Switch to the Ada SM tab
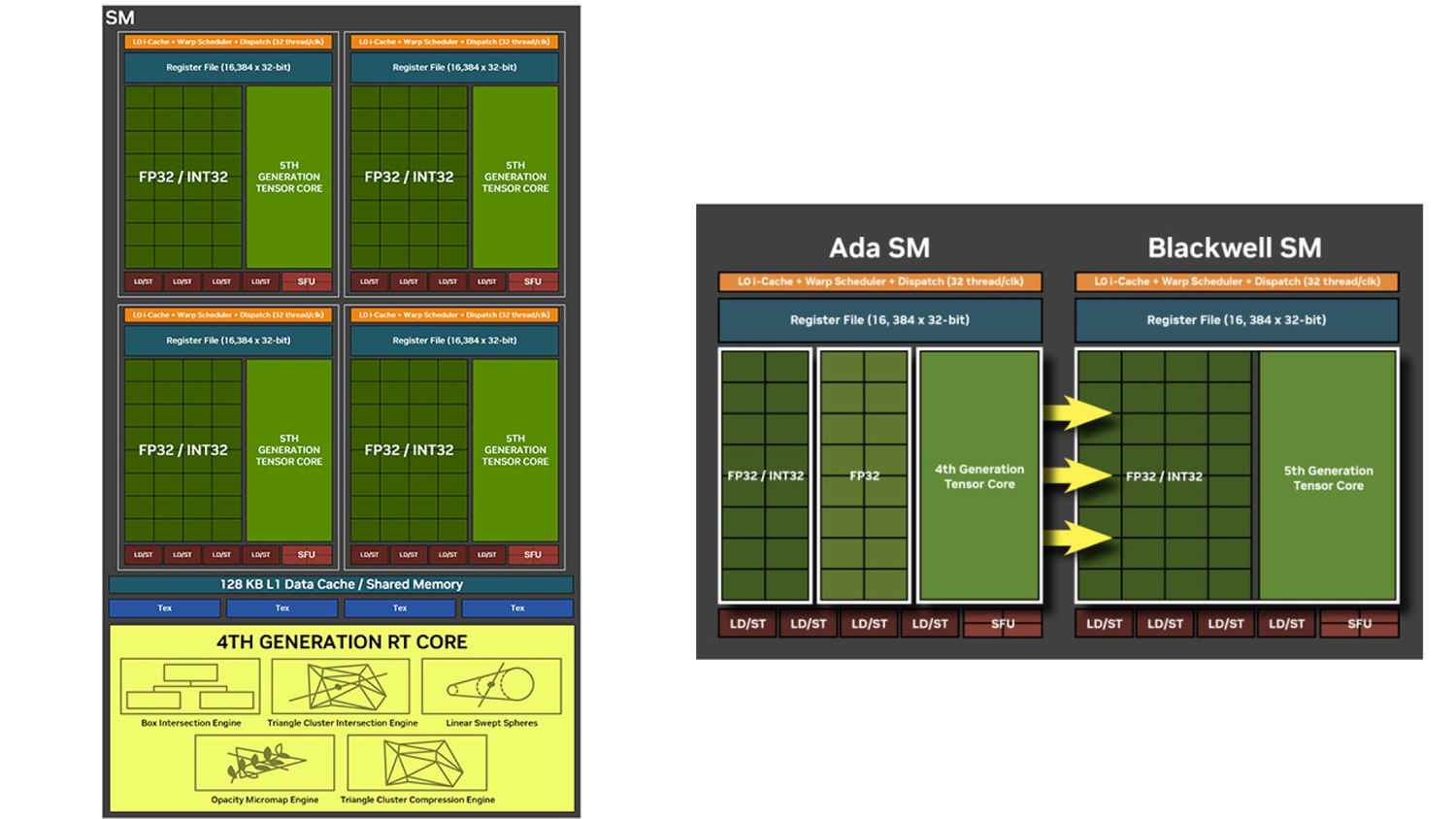1456x819 pixels. click(x=878, y=248)
